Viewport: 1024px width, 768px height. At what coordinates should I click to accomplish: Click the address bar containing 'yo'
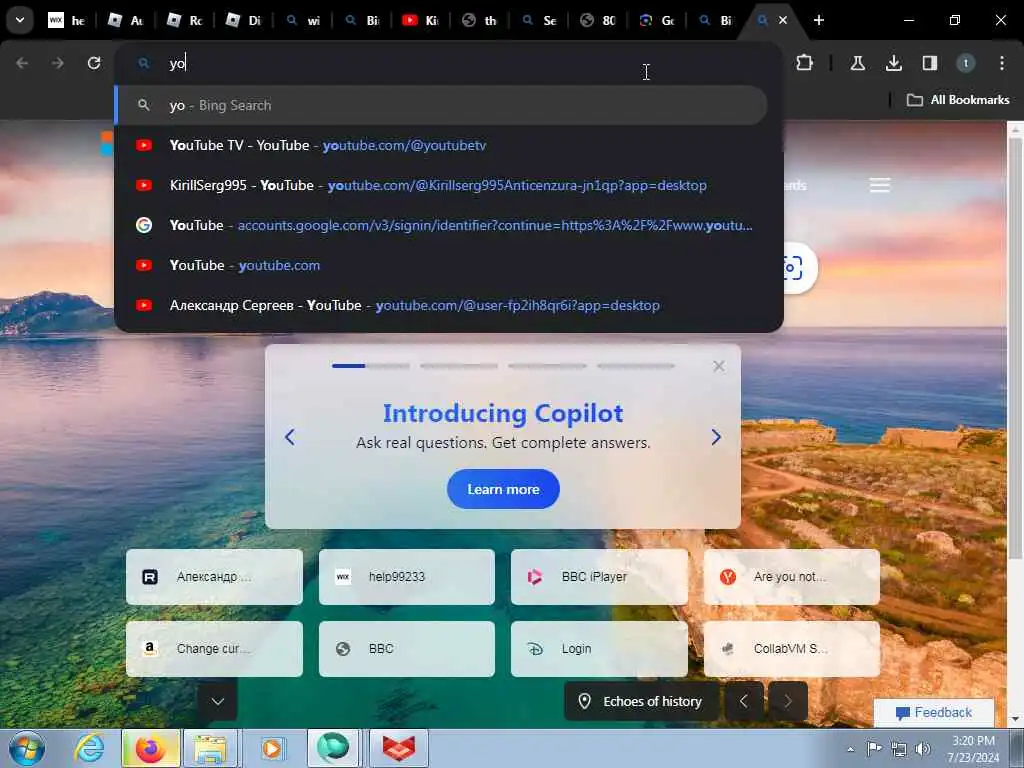pyautogui.click(x=449, y=63)
